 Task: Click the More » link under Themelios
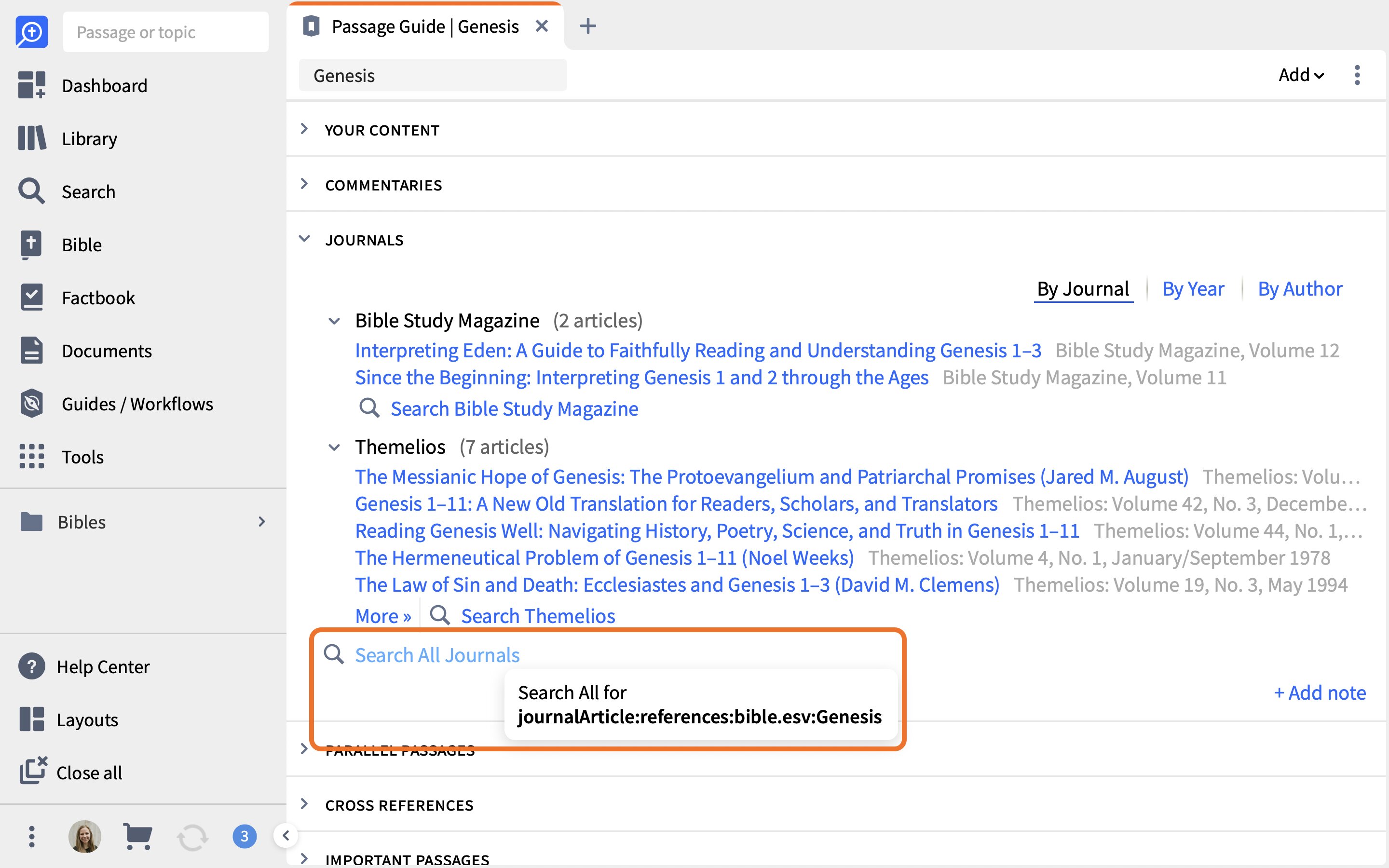383,616
